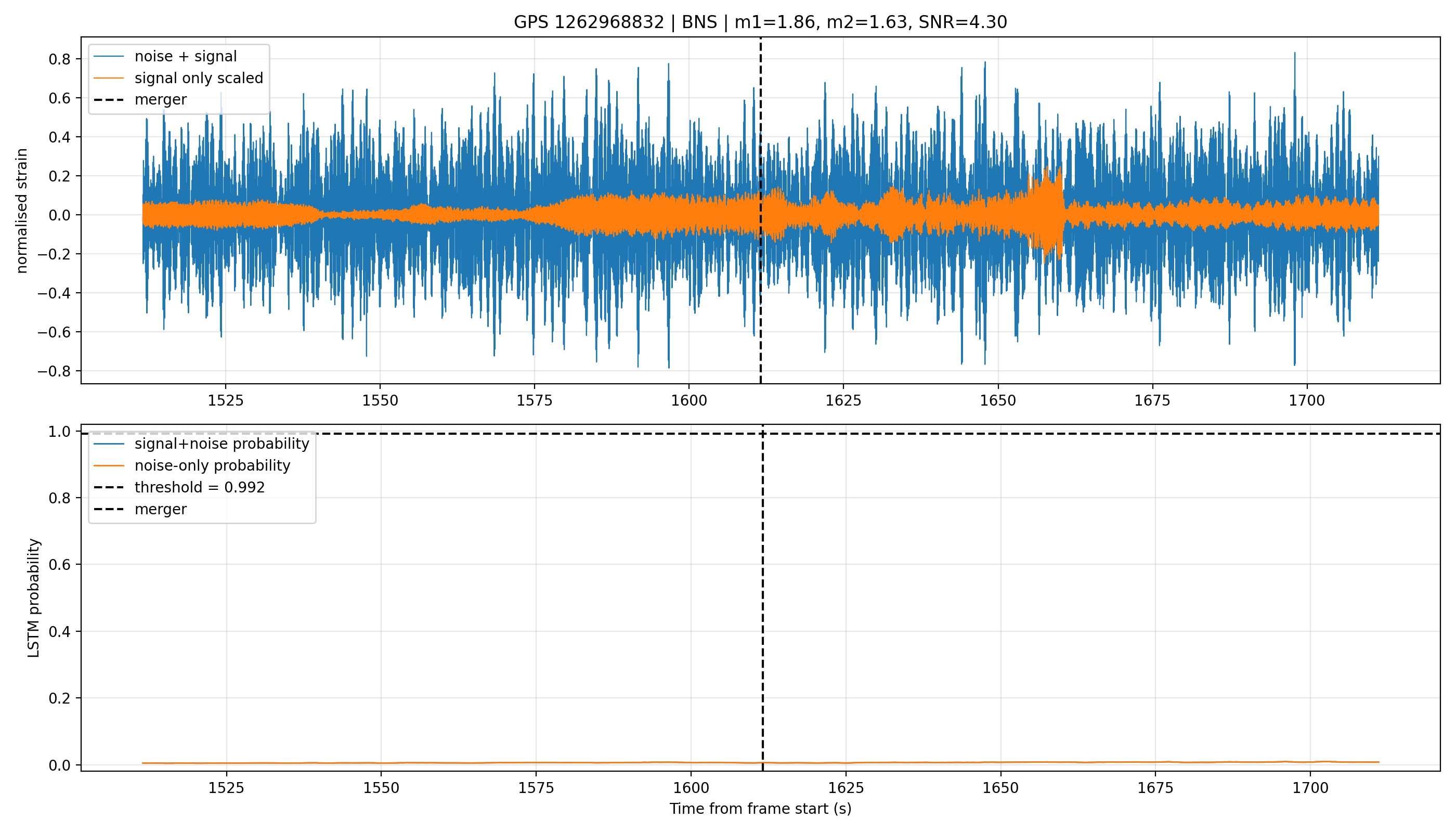Click the 1700 tick label on lower x-axis

(1310, 788)
